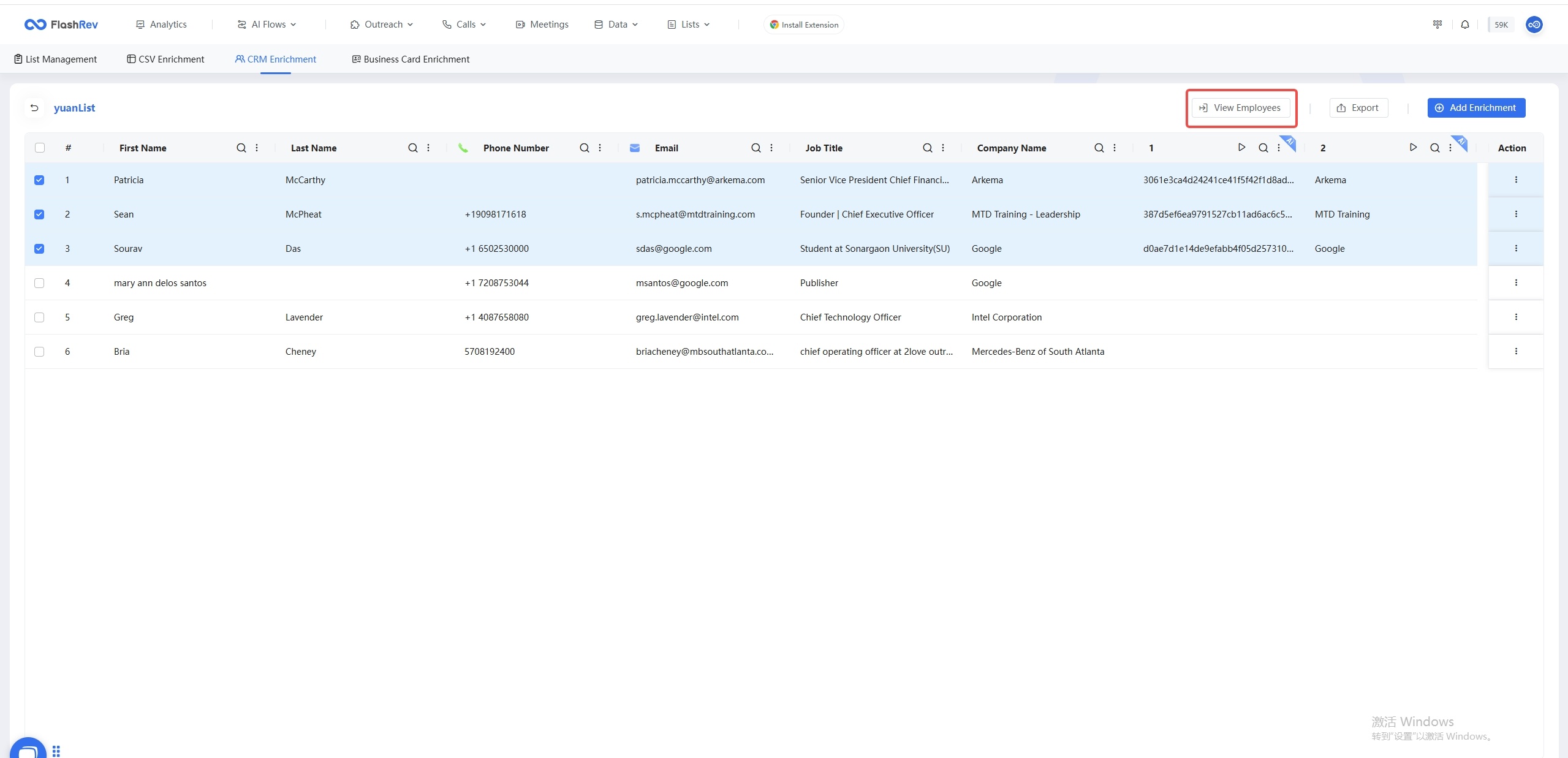Image resolution: width=1568 pixels, height=758 pixels.
Task: Search the Phone Number column
Action: [585, 148]
